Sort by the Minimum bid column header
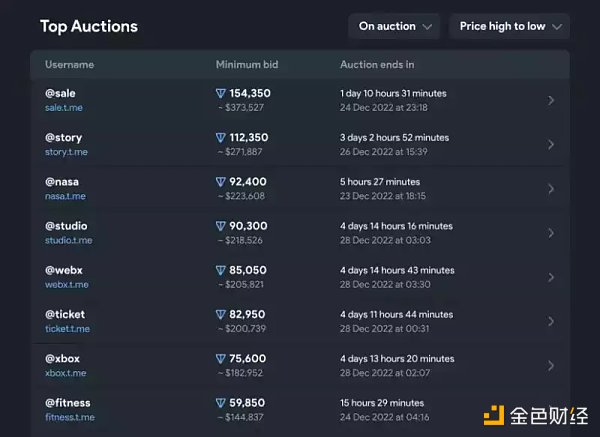This screenshot has height=437, width=600. pyautogui.click(x=247, y=65)
